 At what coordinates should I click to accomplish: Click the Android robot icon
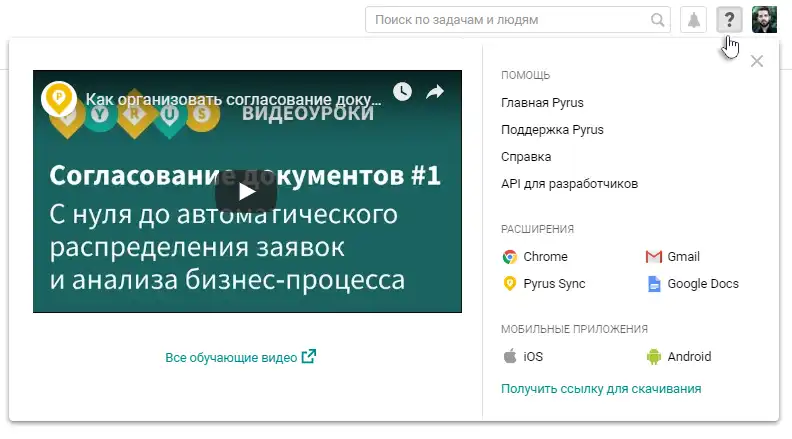pos(654,357)
